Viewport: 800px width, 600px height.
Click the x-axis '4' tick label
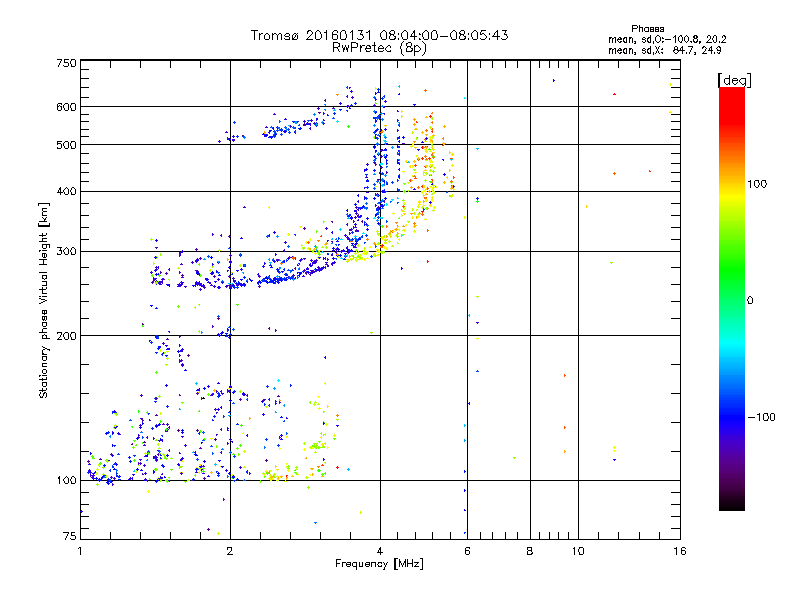click(380, 551)
